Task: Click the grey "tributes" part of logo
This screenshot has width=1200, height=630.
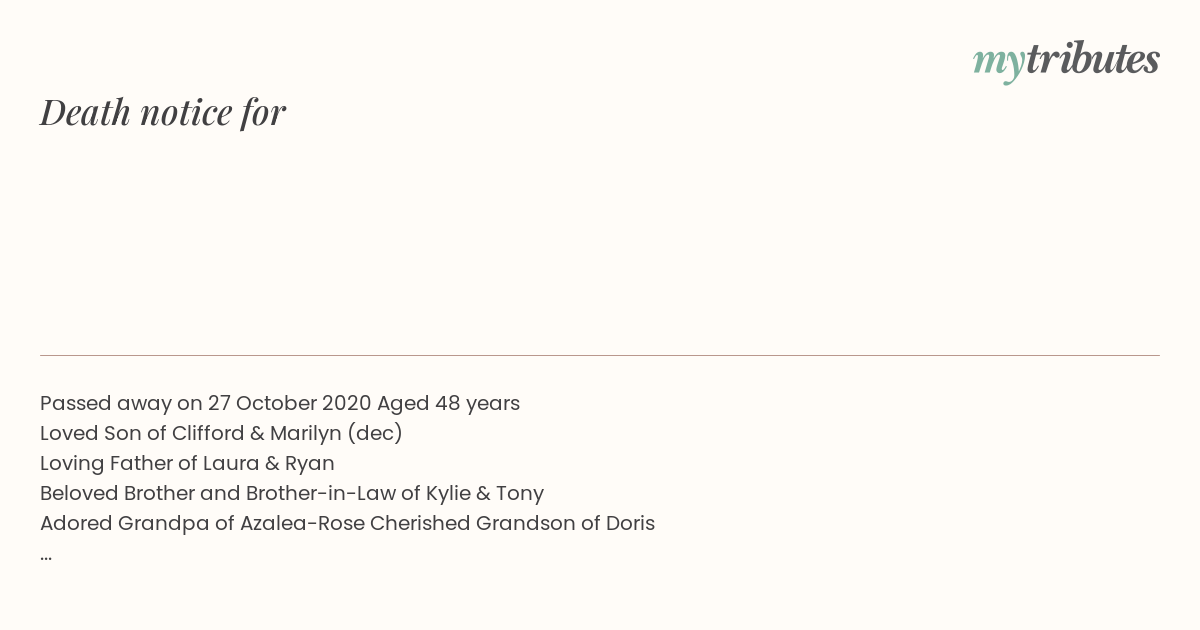Action: coord(1093,58)
